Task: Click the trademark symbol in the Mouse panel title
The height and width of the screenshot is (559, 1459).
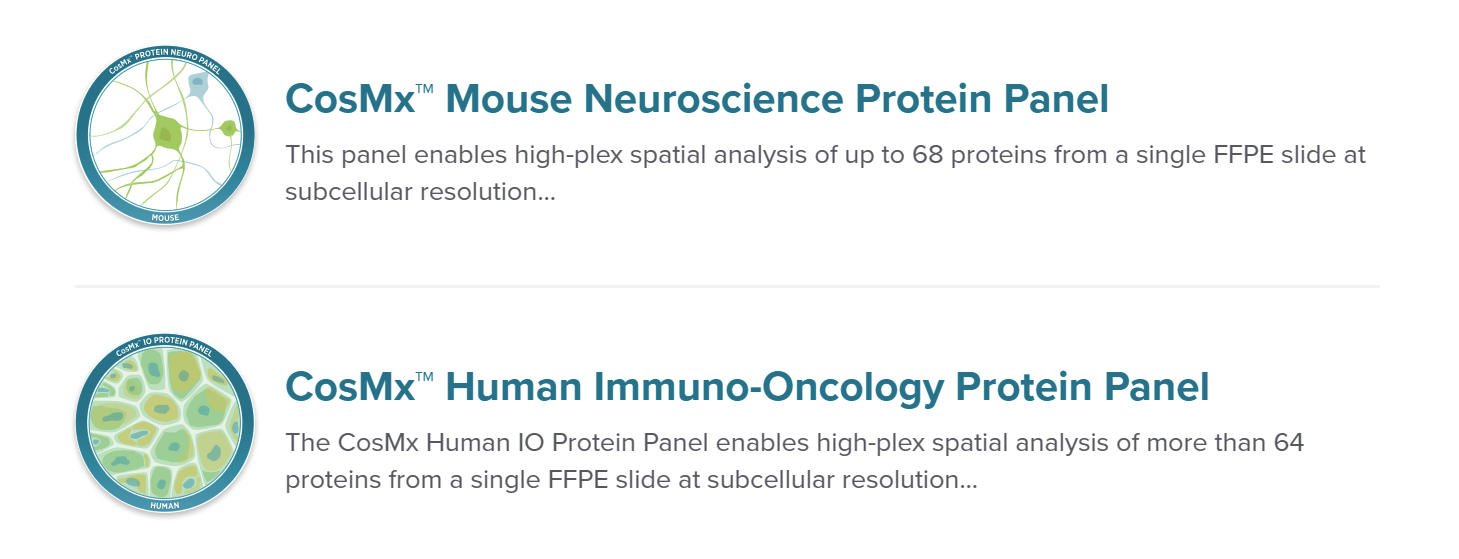Action: (x=424, y=89)
